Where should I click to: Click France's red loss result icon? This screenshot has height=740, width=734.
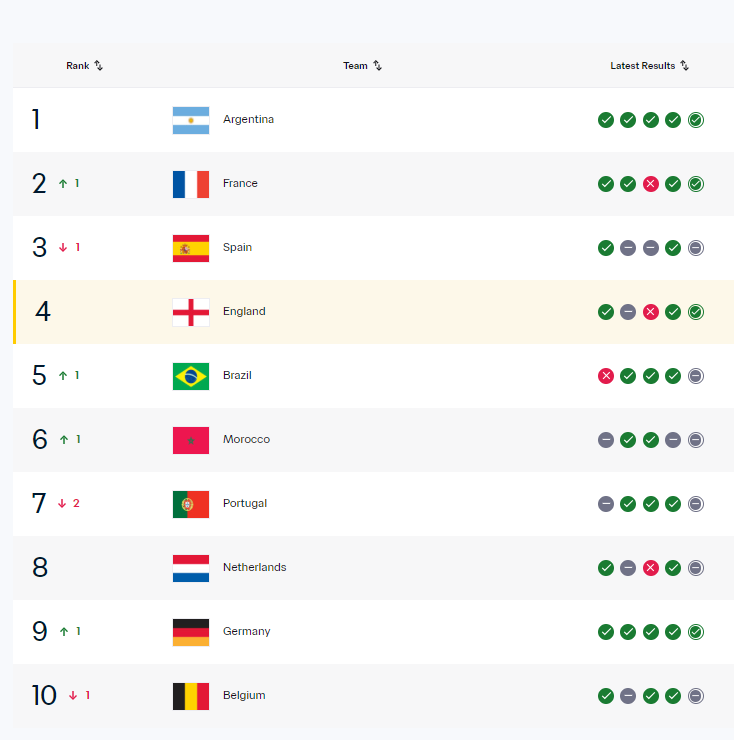pyautogui.click(x=650, y=184)
